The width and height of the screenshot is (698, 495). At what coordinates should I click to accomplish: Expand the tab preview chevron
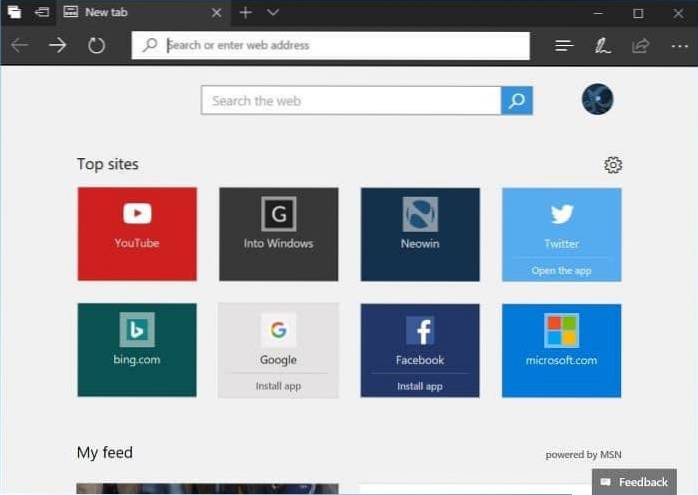coord(273,13)
